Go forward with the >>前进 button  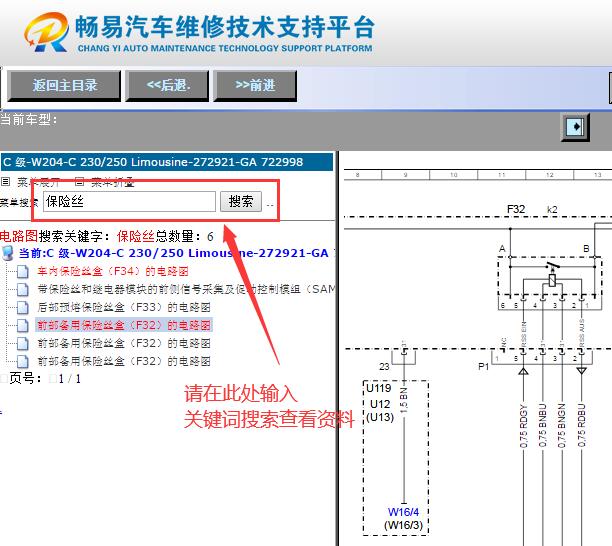tap(255, 85)
